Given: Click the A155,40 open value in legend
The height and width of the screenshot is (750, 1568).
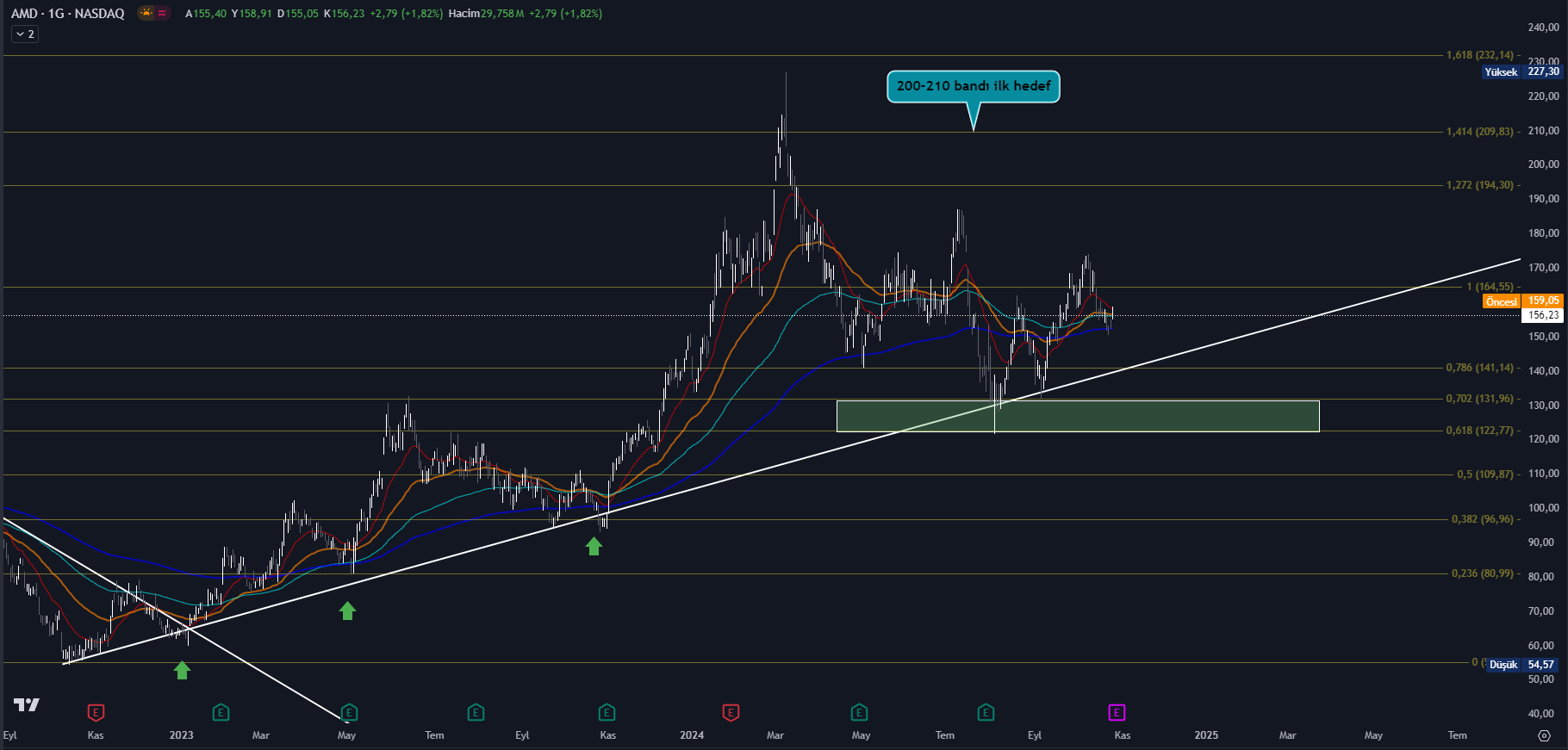Looking at the screenshot, I should click(x=206, y=13).
